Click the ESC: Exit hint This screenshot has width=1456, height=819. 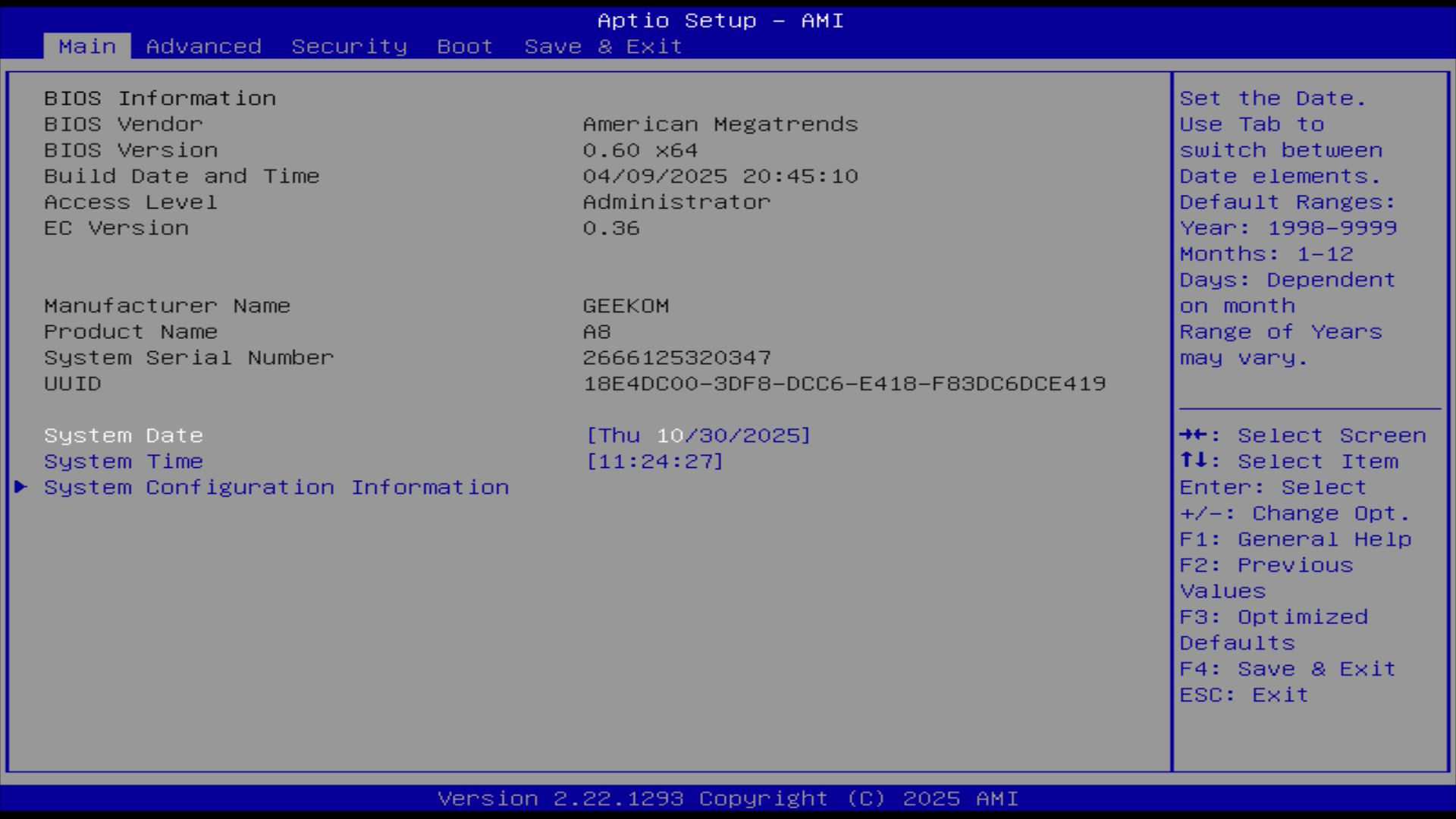[x=1244, y=695]
